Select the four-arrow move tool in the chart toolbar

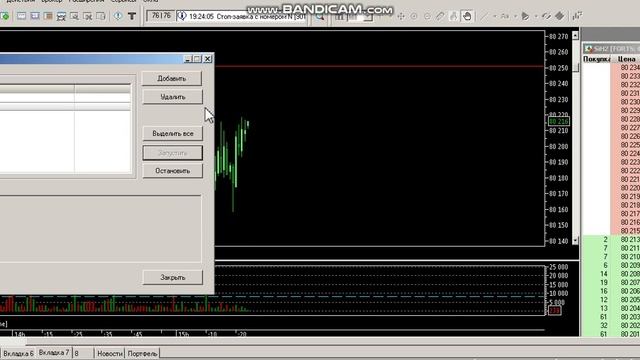click(401, 16)
